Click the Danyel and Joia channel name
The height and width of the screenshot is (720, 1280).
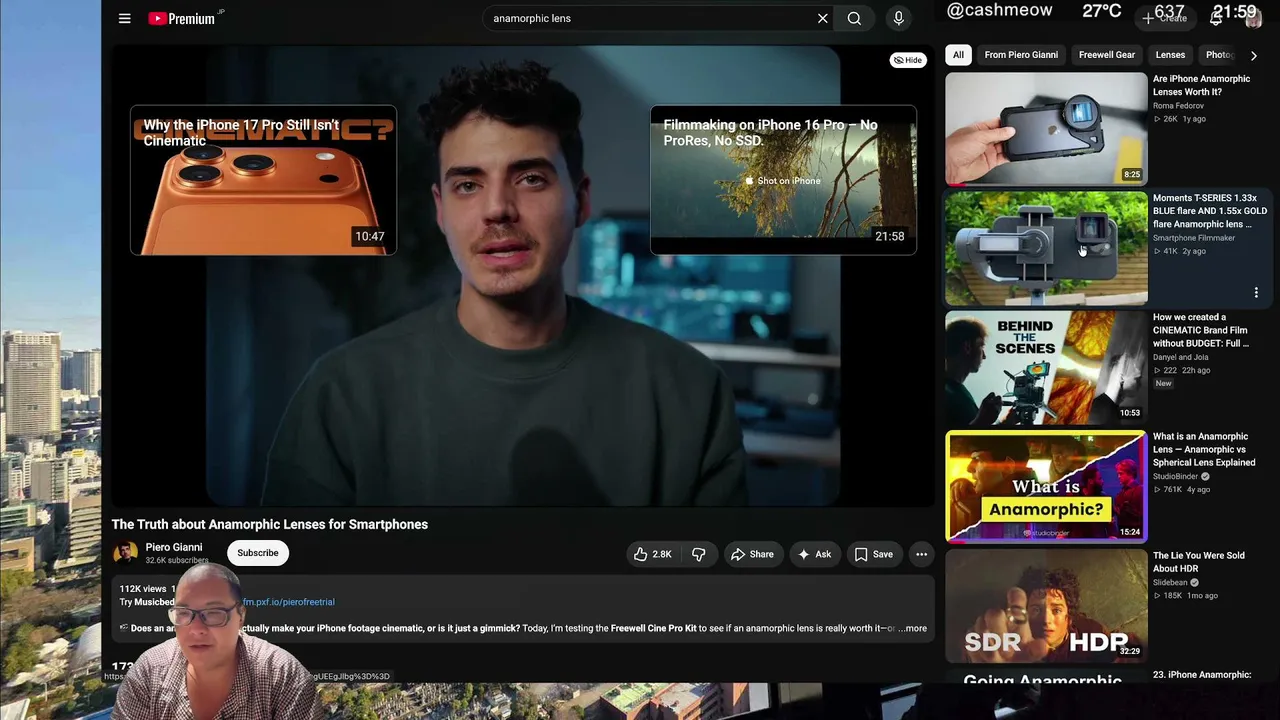pos(1180,357)
